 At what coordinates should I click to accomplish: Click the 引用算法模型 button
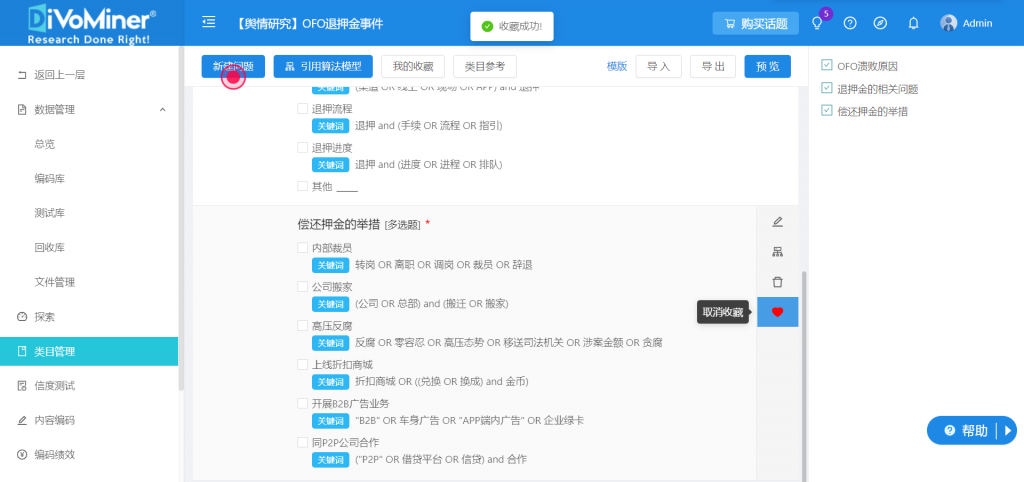pyautogui.click(x=323, y=66)
